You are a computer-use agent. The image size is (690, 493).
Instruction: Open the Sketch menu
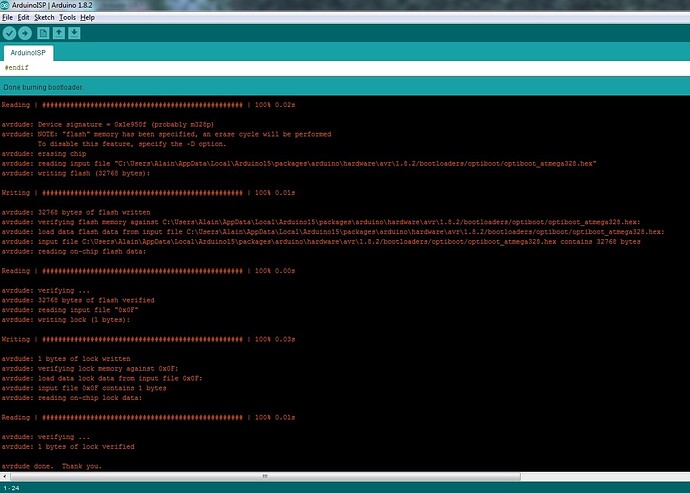point(44,18)
